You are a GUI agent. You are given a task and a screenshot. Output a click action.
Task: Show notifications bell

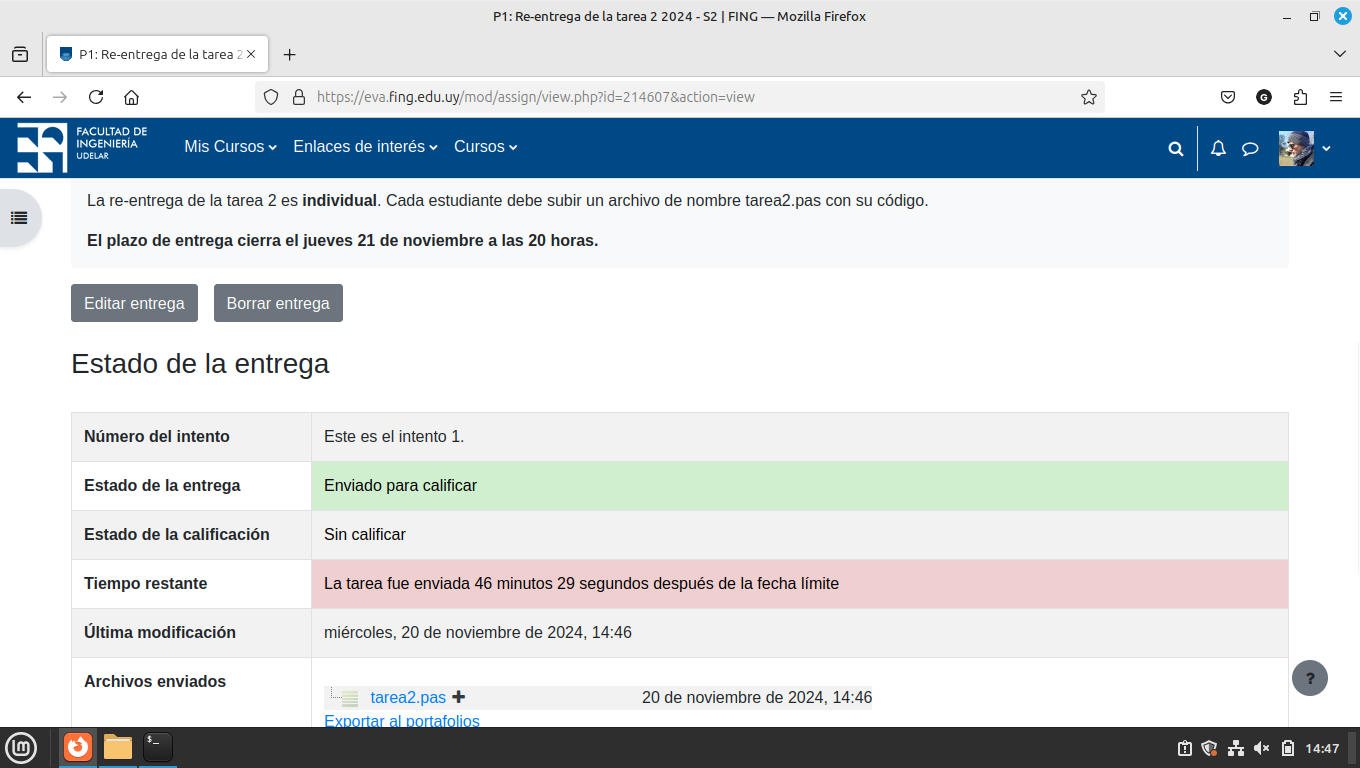pos(1218,148)
